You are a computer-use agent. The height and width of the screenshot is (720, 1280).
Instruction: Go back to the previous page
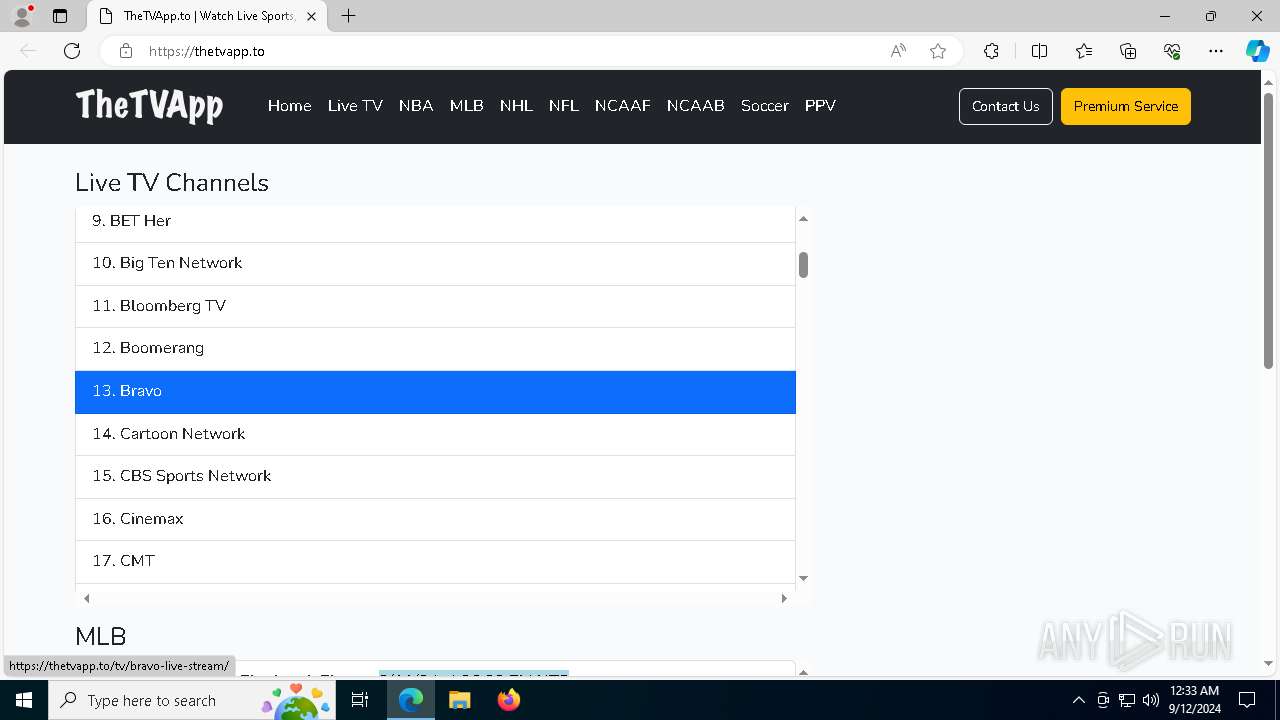point(28,51)
